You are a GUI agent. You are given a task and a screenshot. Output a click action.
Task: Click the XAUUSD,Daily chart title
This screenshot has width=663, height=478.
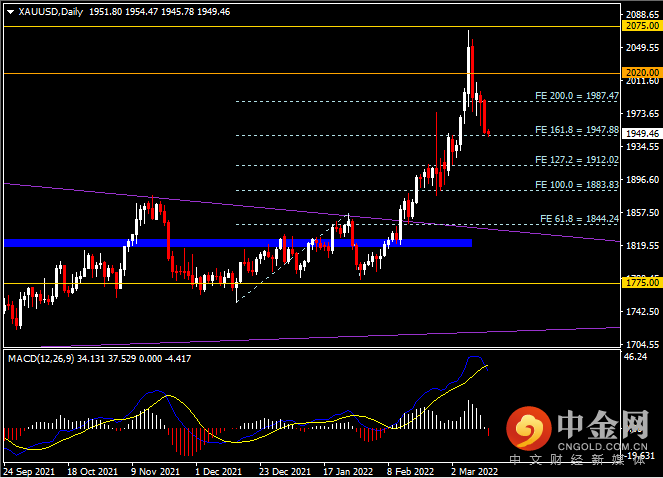[x=51, y=12]
